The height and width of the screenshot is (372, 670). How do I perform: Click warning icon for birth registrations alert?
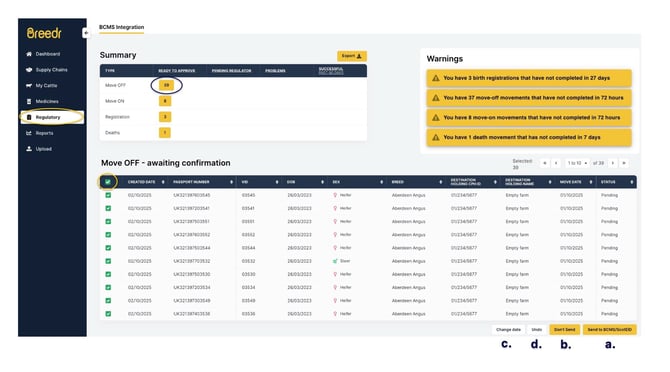pos(435,78)
